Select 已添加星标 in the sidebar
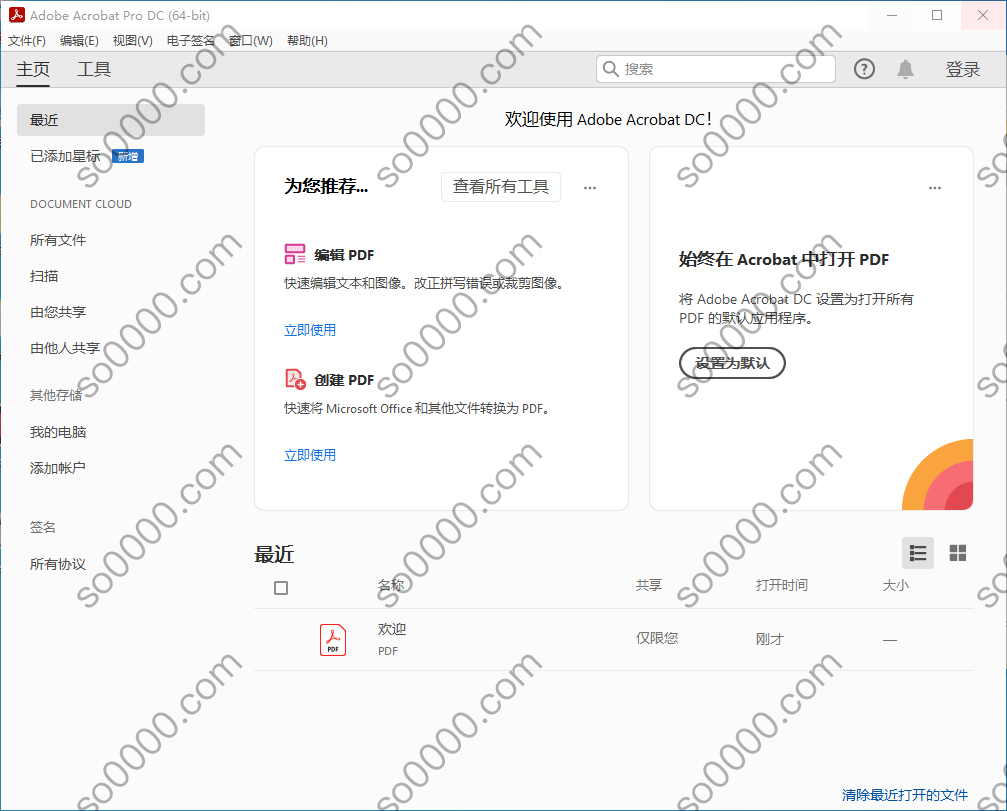Image resolution: width=1007 pixels, height=811 pixels. 66,156
